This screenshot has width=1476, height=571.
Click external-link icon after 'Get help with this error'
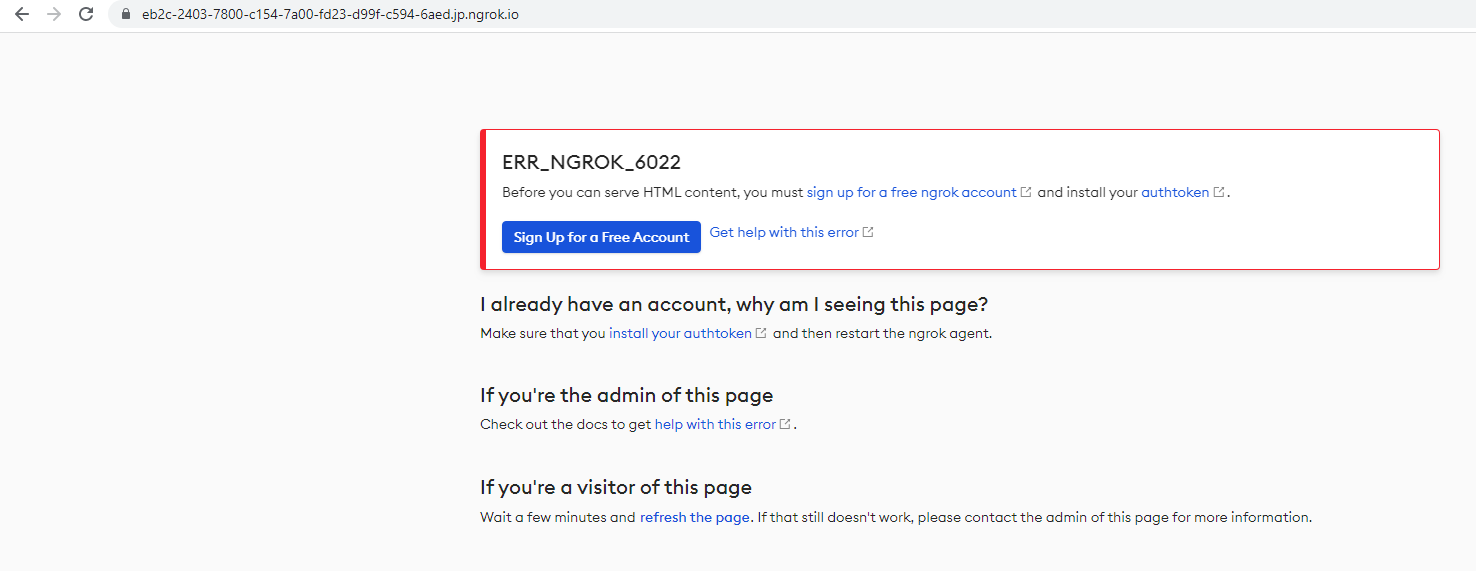pos(868,232)
